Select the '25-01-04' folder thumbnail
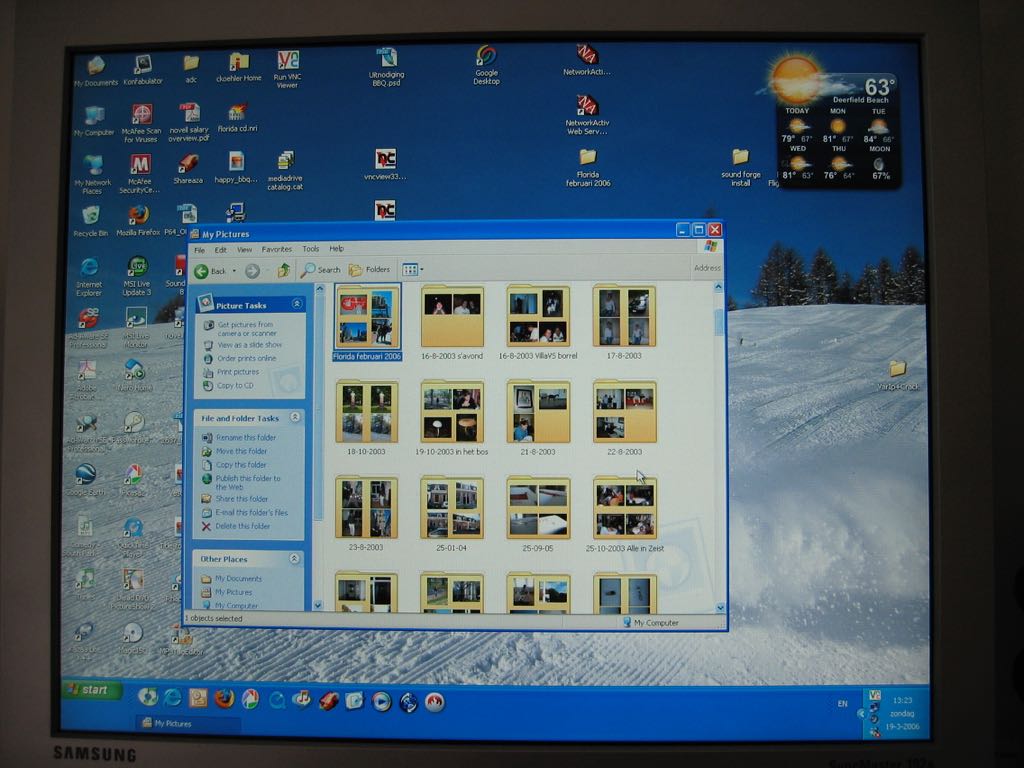 click(452, 508)
